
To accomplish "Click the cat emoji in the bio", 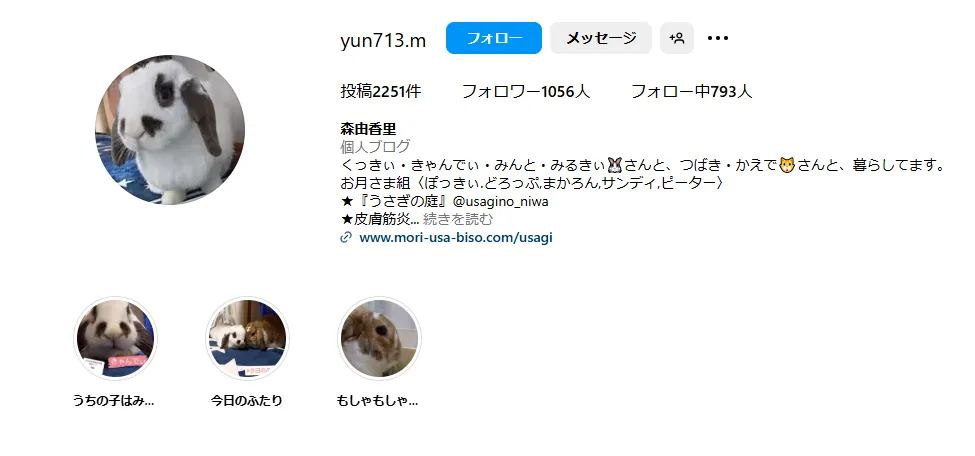I will pos(787,165).
